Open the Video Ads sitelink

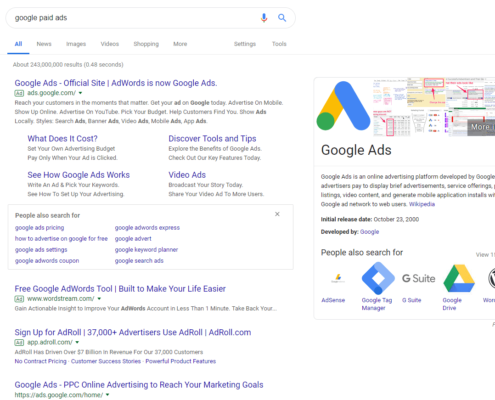tap(187, 175)
